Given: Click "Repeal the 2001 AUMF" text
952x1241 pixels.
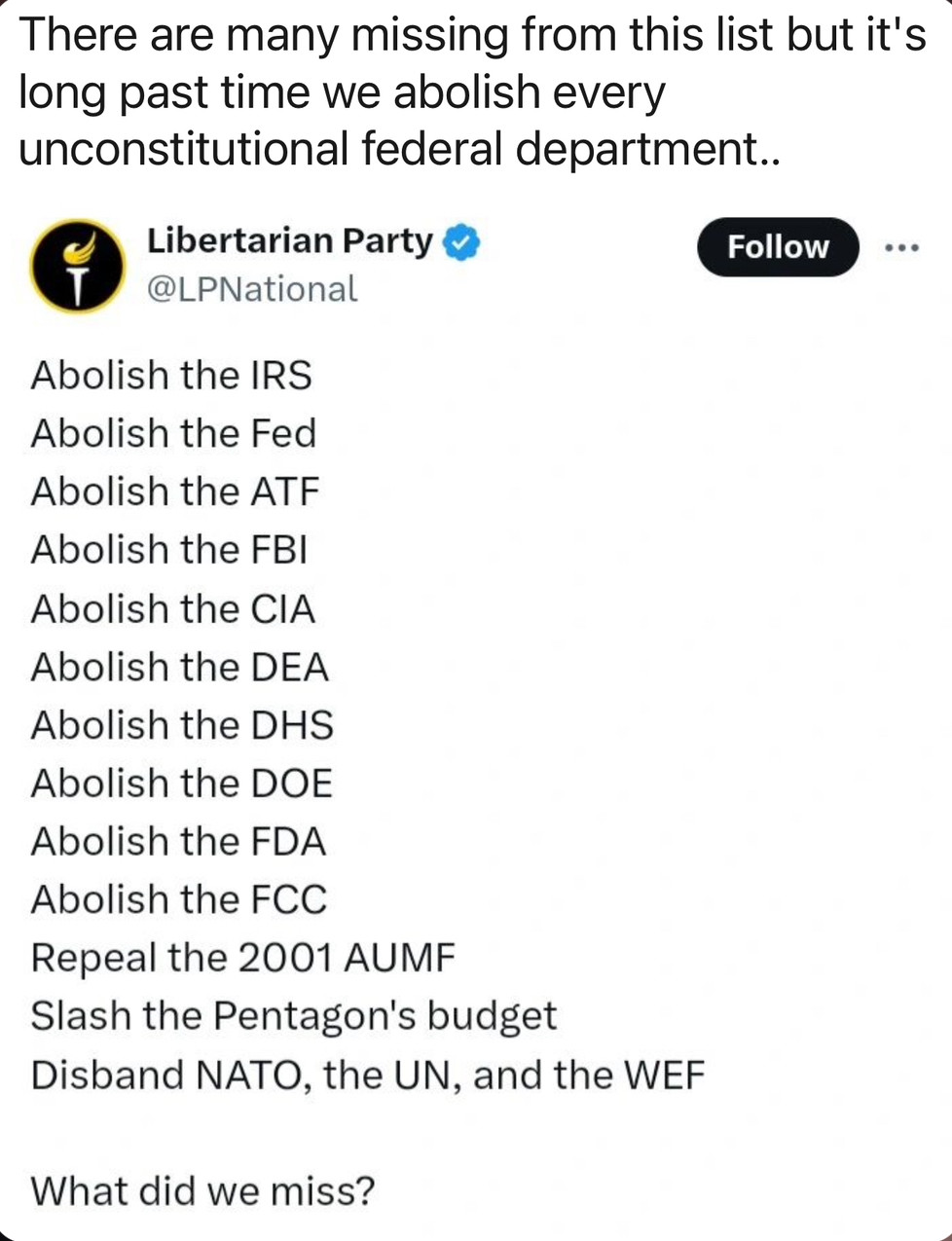Looking at the screenshot, I should click(x=242, y=958).
